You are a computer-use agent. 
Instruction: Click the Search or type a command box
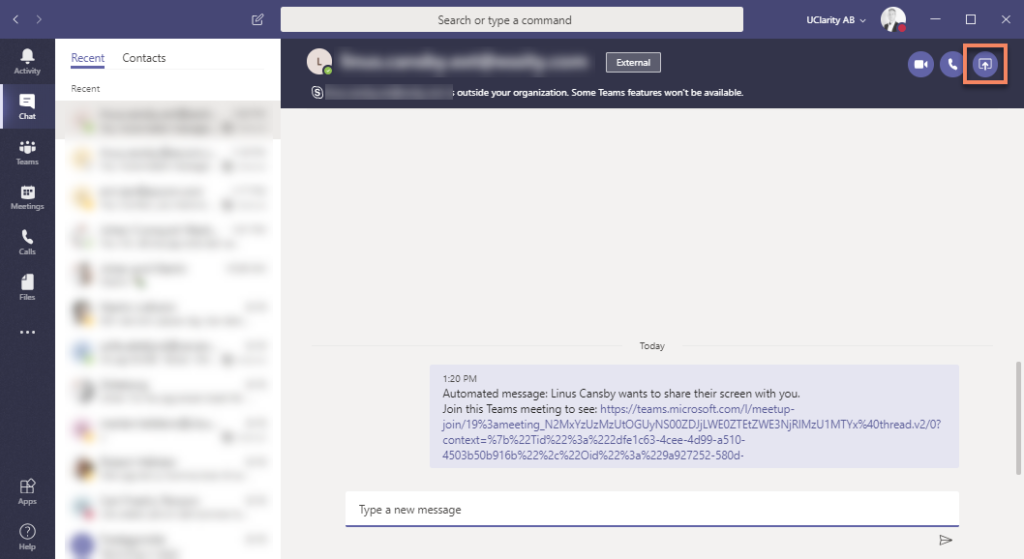[x=511, y=20]
